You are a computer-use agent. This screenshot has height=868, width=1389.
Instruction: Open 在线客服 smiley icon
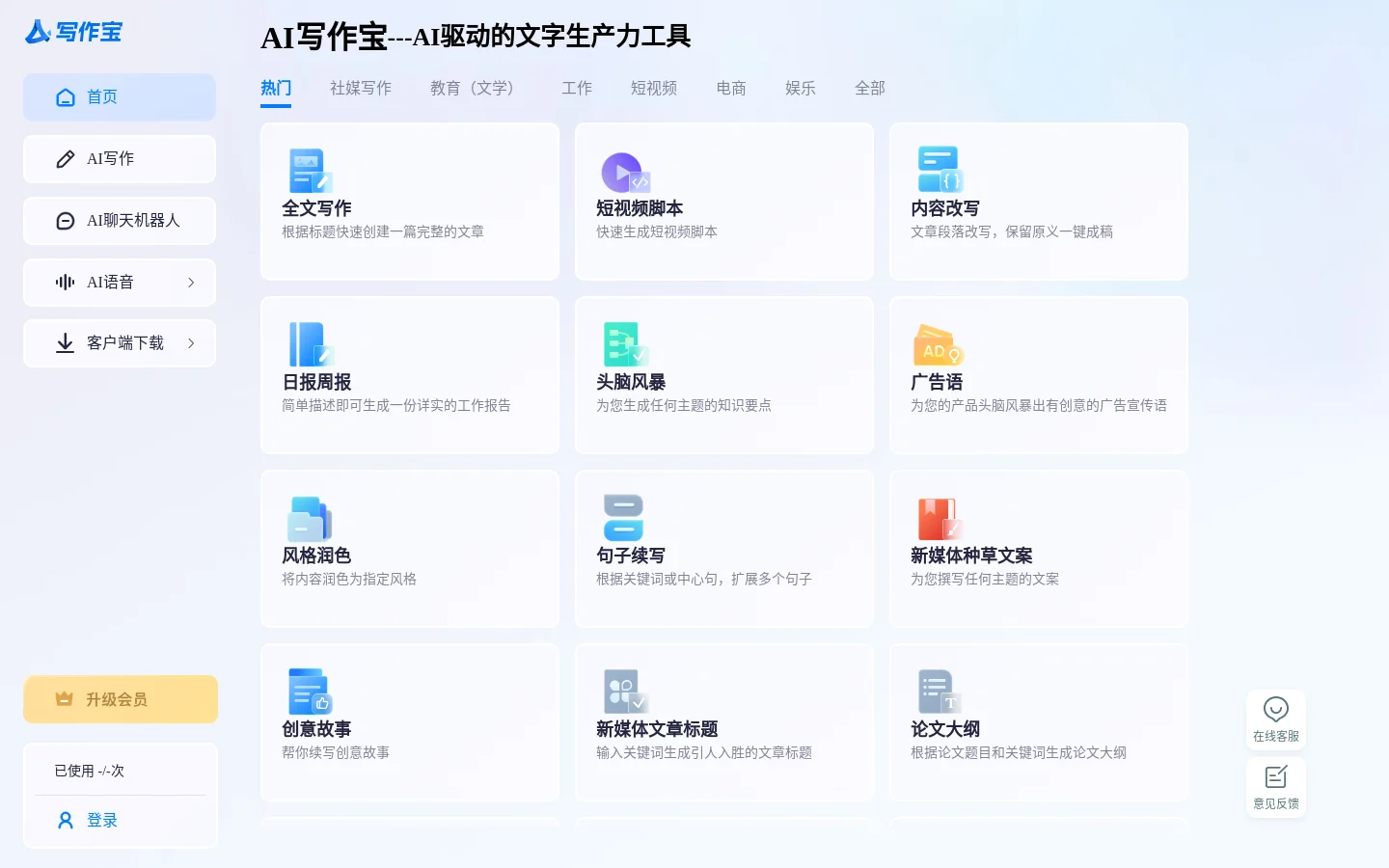click(1276, 709)
